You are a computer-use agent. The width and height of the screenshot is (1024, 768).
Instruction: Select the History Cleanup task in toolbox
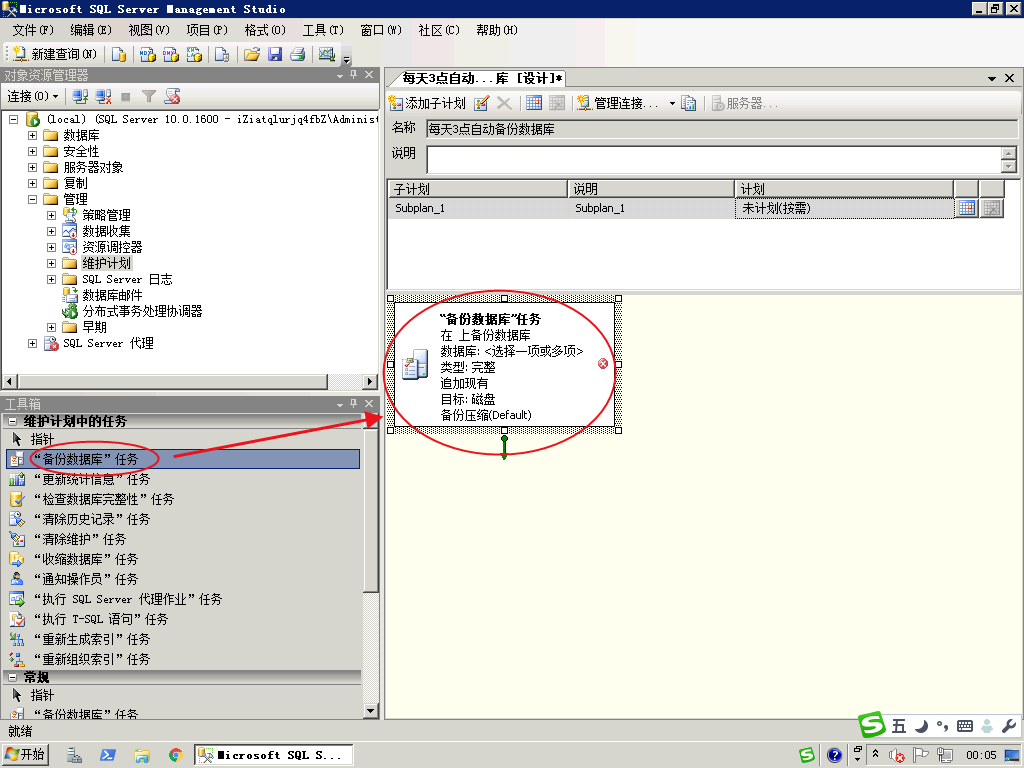pos(183,519)
